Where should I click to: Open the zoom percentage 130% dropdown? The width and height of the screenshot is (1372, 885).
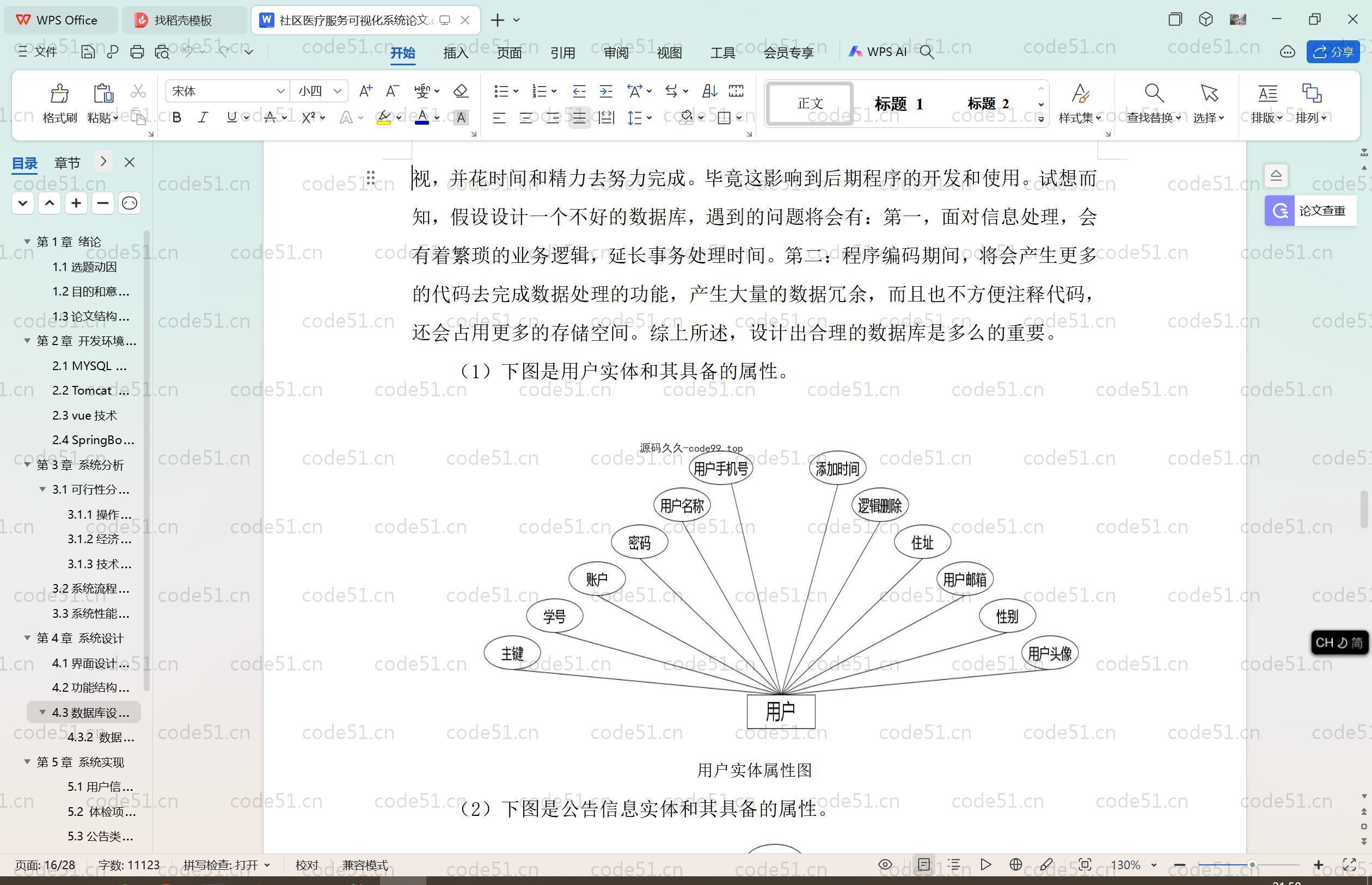click(1154, 865)
